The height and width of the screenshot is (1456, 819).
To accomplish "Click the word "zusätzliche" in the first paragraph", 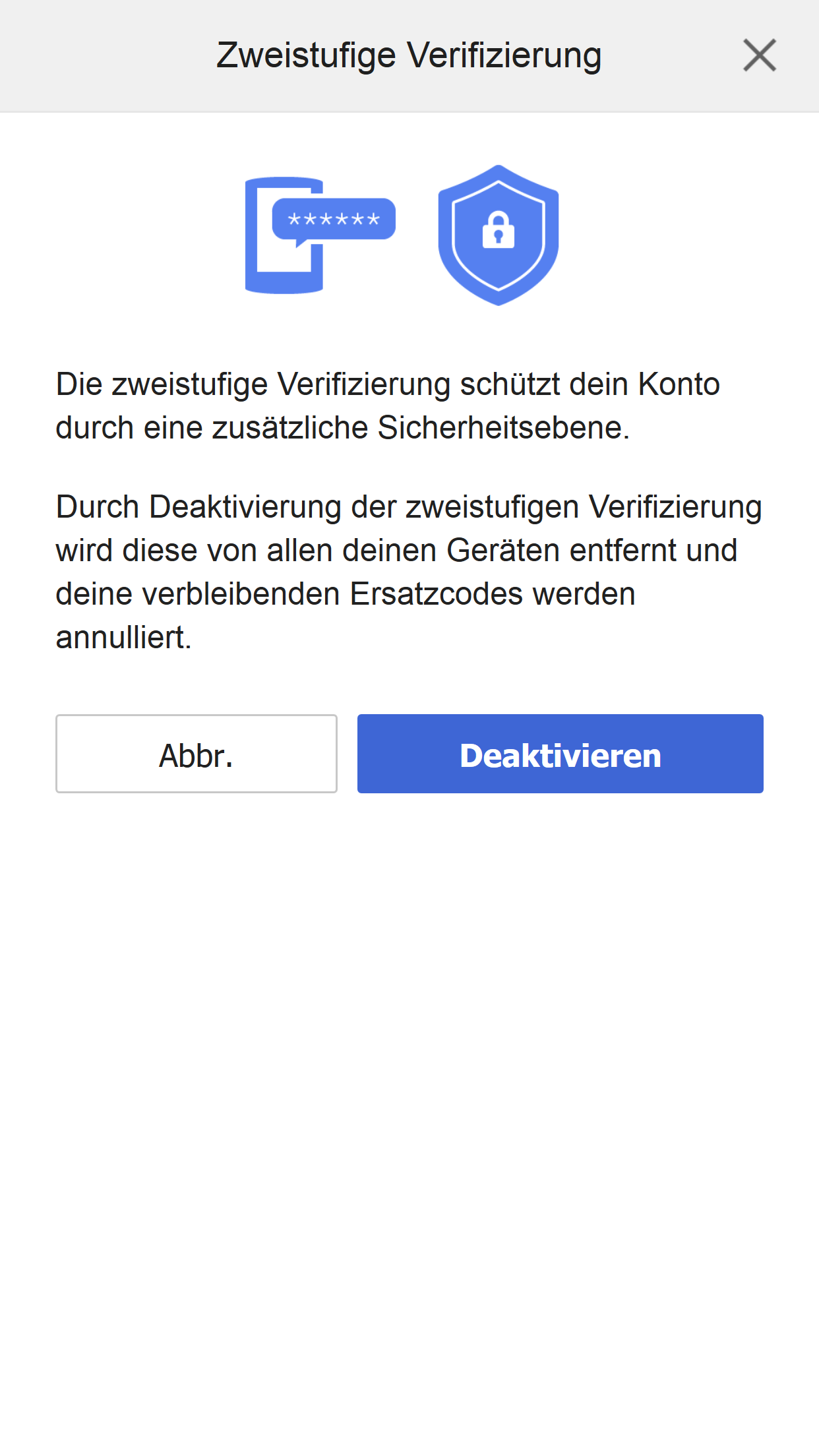I will click(x=289, y=428).
